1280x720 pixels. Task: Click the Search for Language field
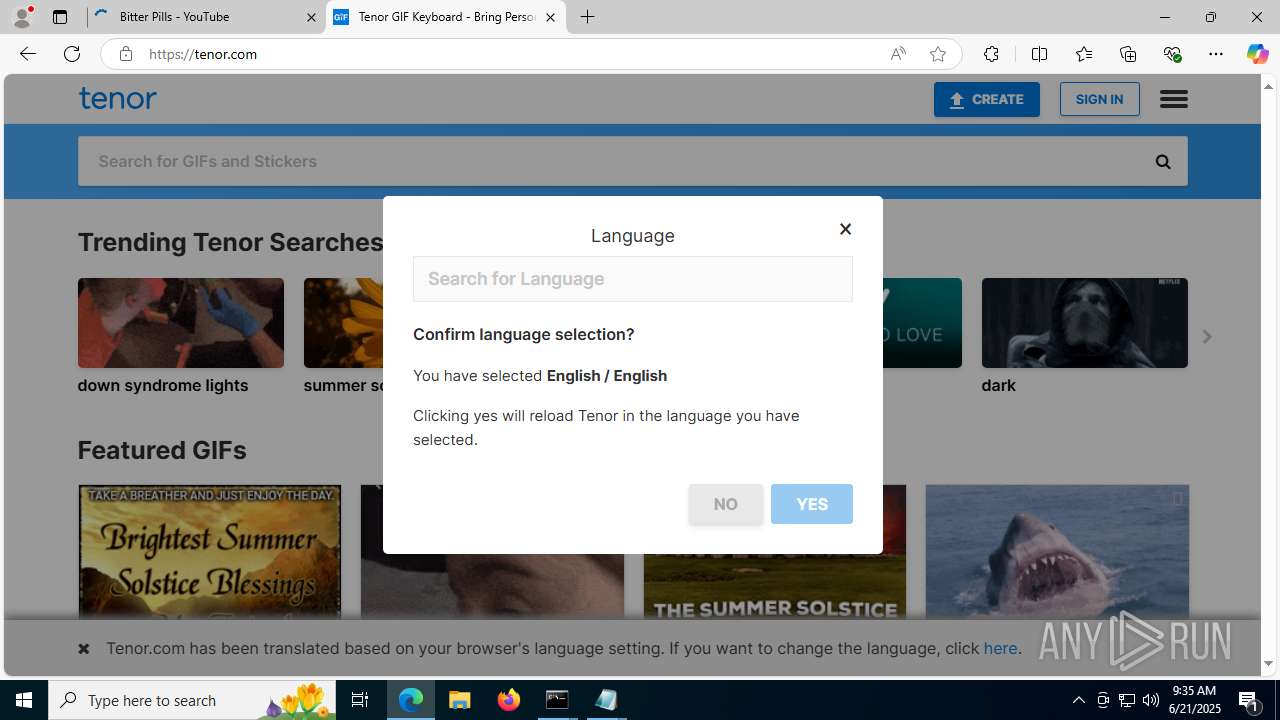(x=632, y=279)
